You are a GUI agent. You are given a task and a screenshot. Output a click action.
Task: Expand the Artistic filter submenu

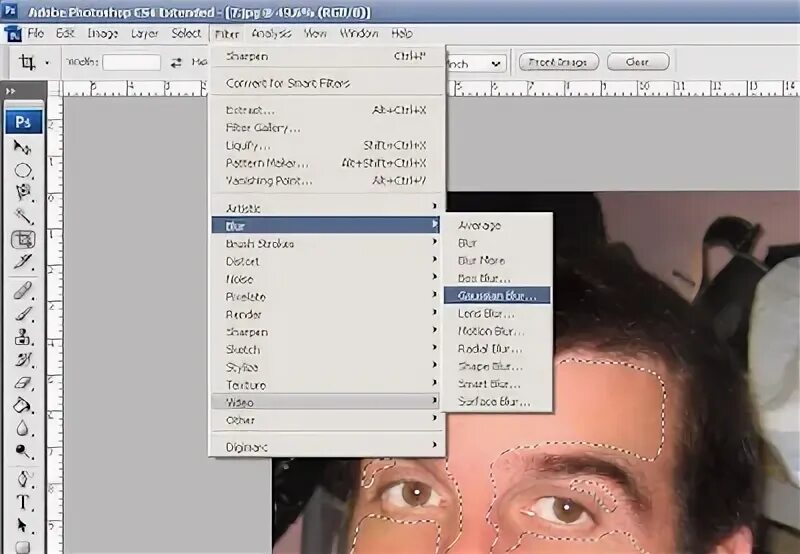point(326,208)
